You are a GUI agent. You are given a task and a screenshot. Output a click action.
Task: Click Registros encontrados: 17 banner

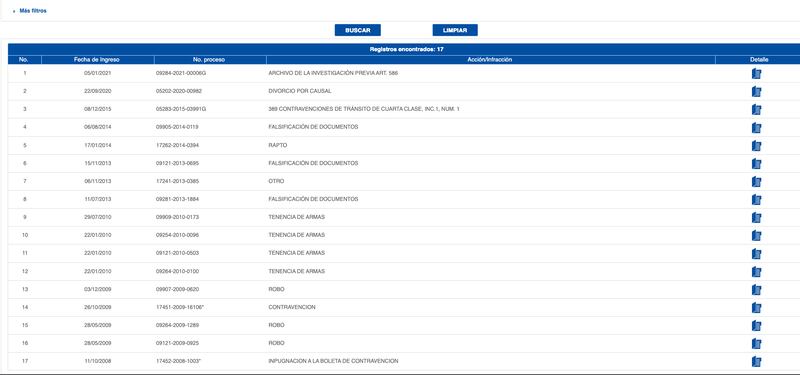click(x=406, y=49)
